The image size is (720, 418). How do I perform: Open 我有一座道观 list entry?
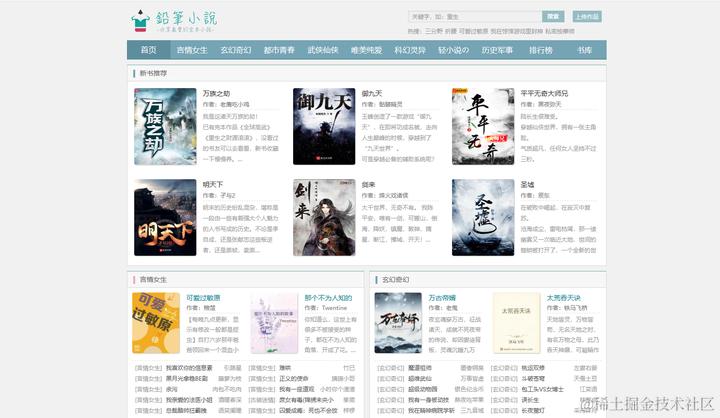(x=297, y=389)
